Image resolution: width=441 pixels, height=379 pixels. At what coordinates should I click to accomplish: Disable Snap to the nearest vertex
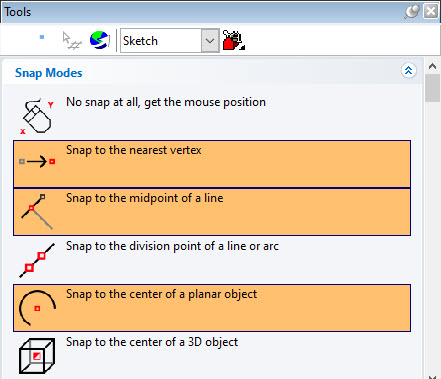(212, 164)
